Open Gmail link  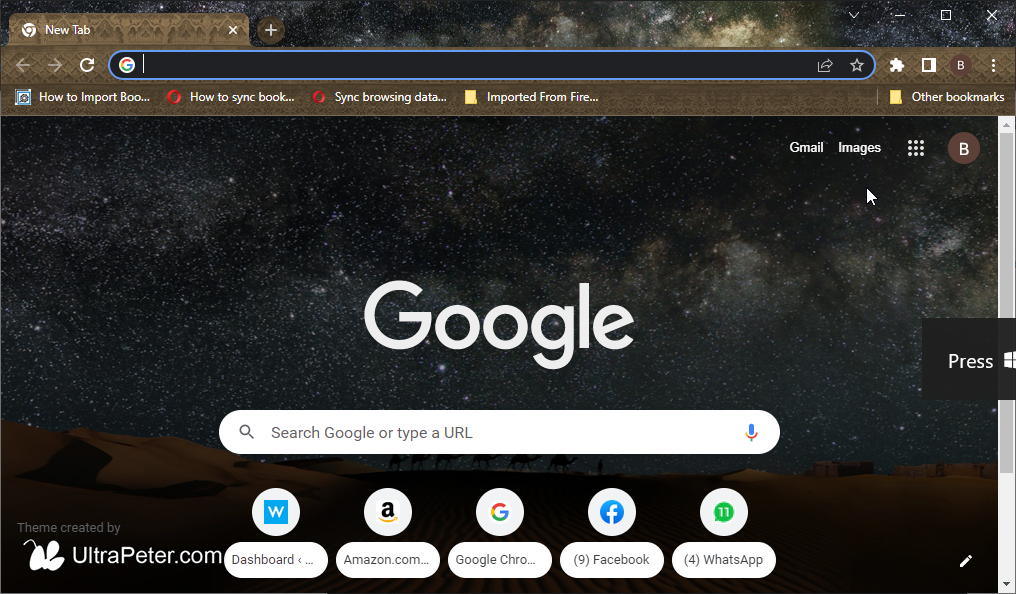tap(806, 148)
